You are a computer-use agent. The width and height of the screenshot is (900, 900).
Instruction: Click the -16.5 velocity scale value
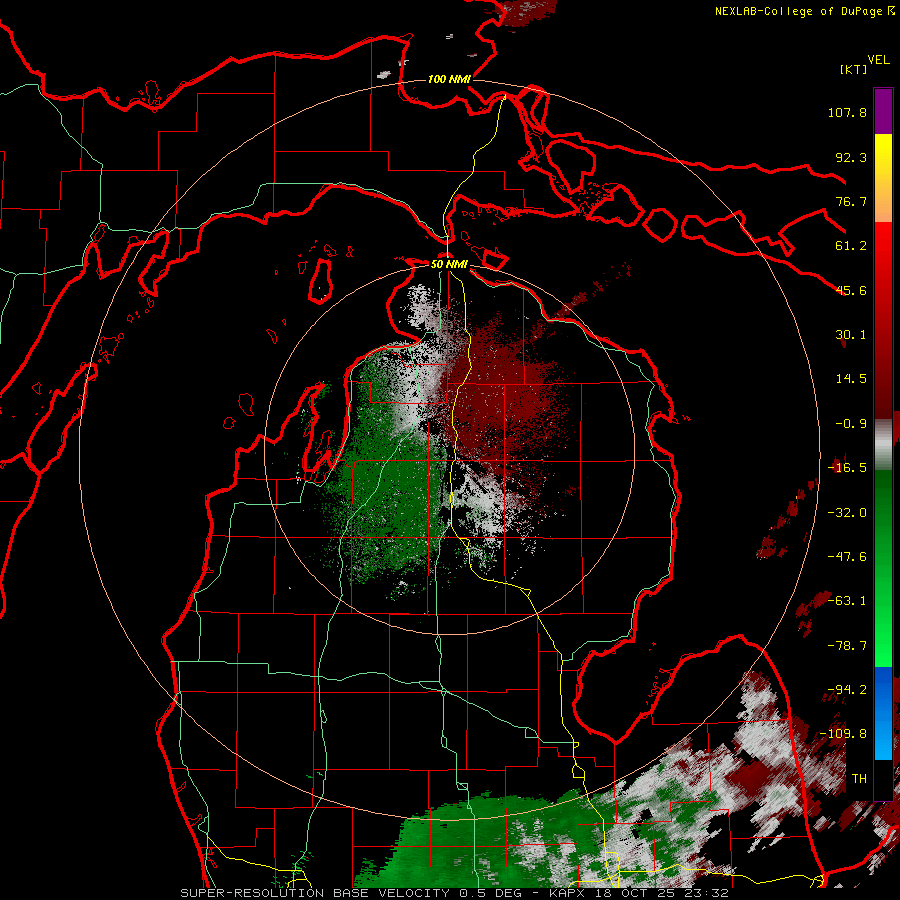(x=847, y=468)
